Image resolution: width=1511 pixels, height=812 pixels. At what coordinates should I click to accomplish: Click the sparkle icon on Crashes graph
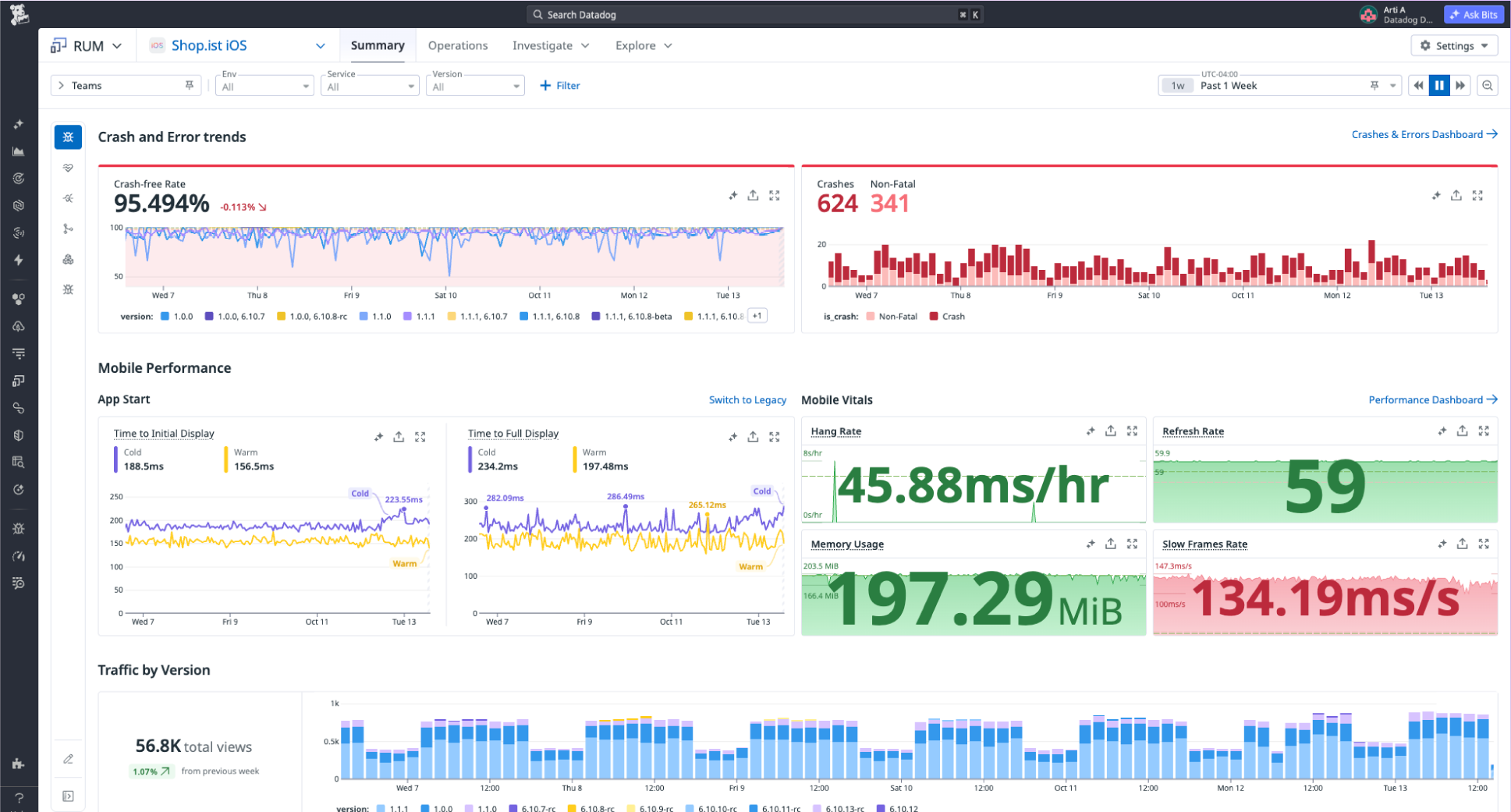click(1435, 195)
